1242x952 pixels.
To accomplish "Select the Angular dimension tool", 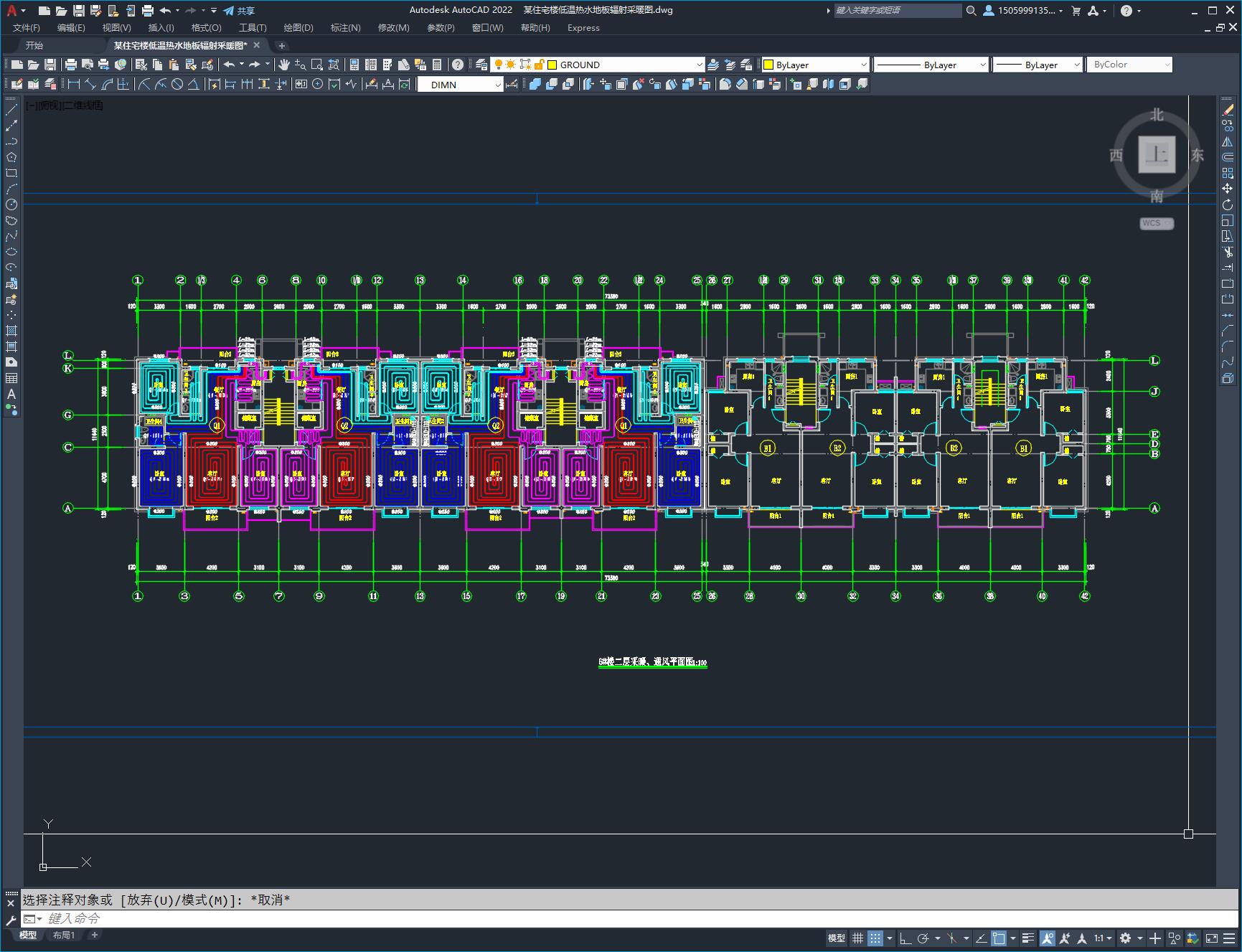I will point(193,84).
